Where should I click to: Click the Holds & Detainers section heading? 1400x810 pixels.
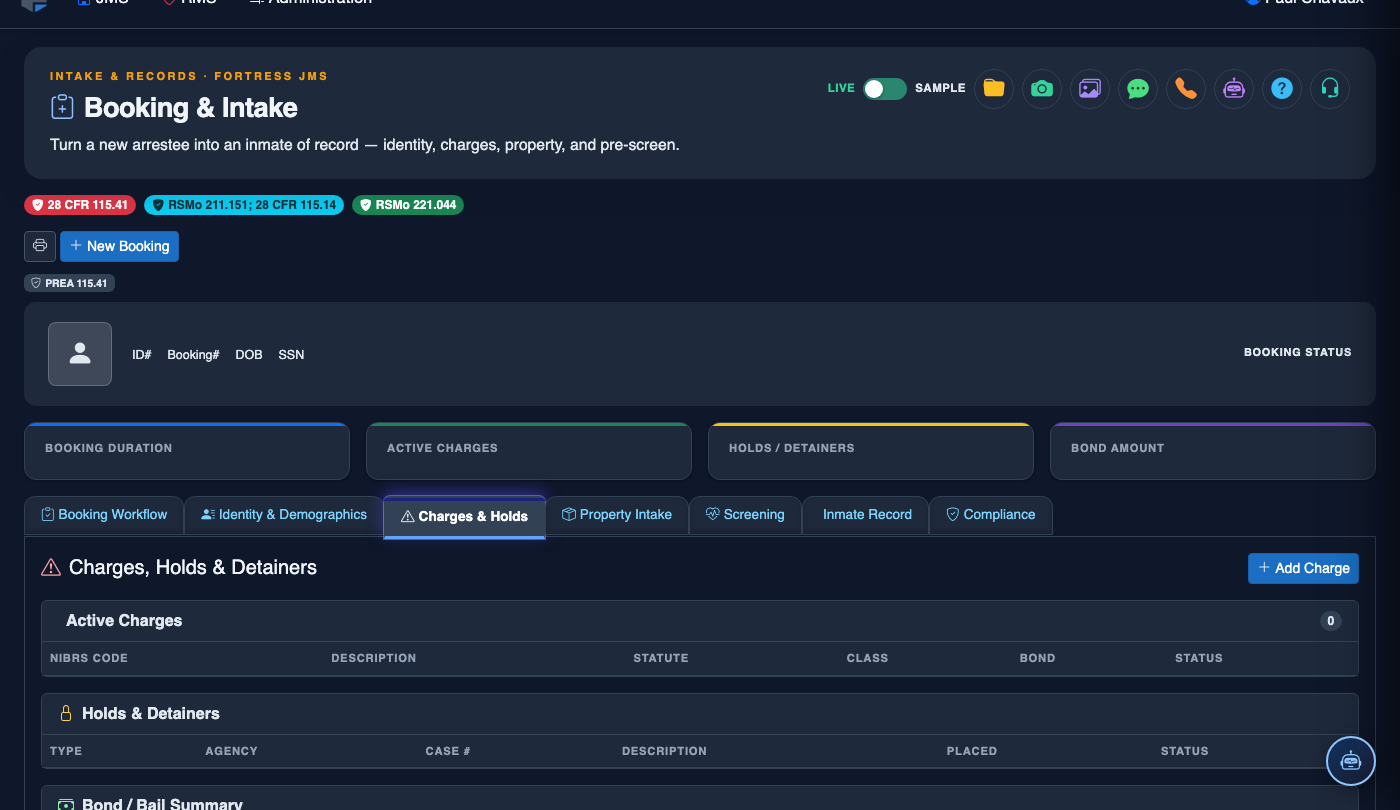tap(151, 714)
